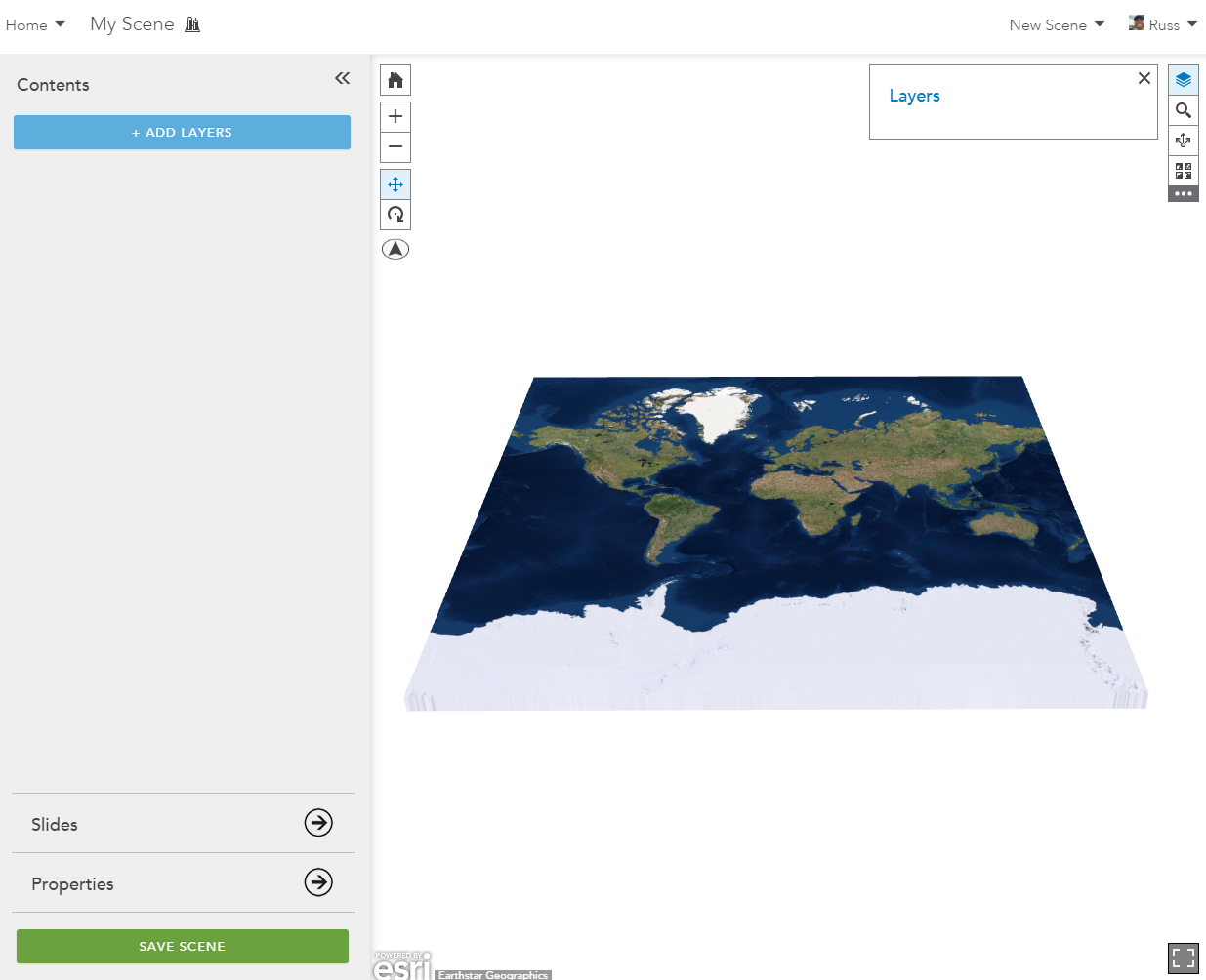Open the search magnifier tool

1184,110
